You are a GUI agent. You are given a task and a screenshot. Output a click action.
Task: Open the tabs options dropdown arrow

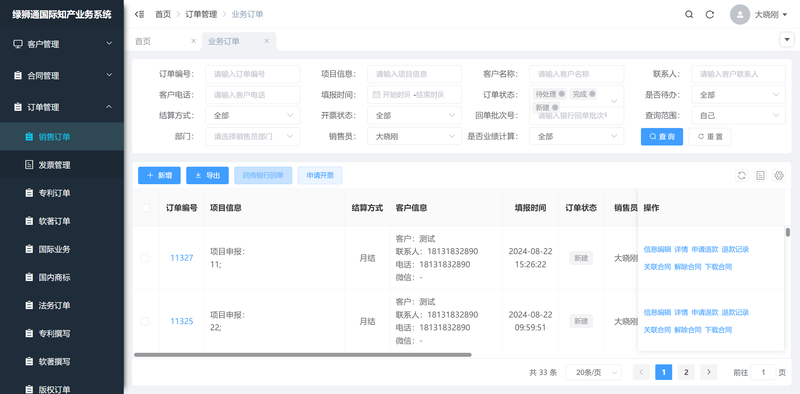click(x=787, y=39)
